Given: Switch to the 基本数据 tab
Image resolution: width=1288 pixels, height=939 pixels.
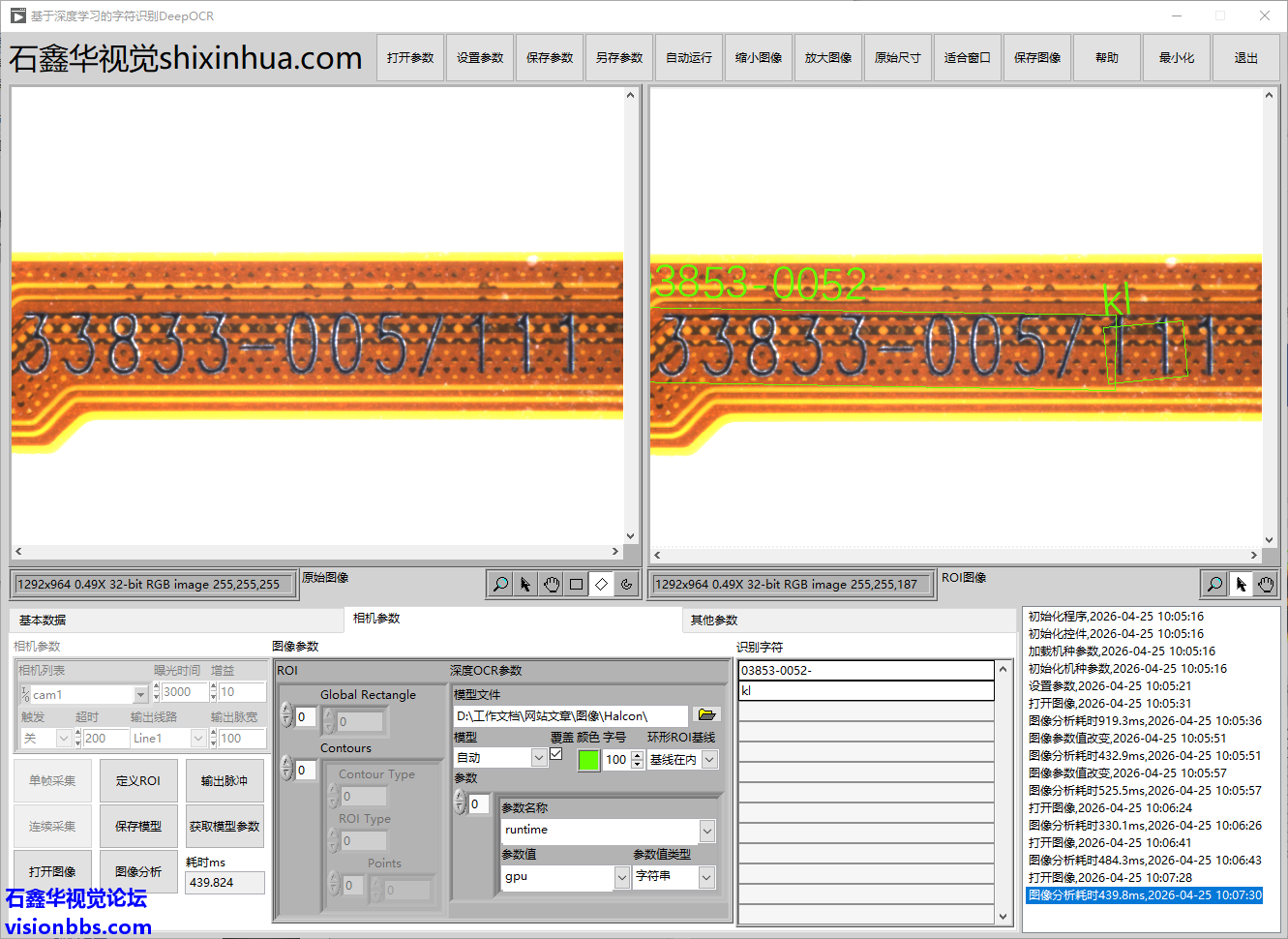Looking at the screenshot, I should [x=43, y=621].
